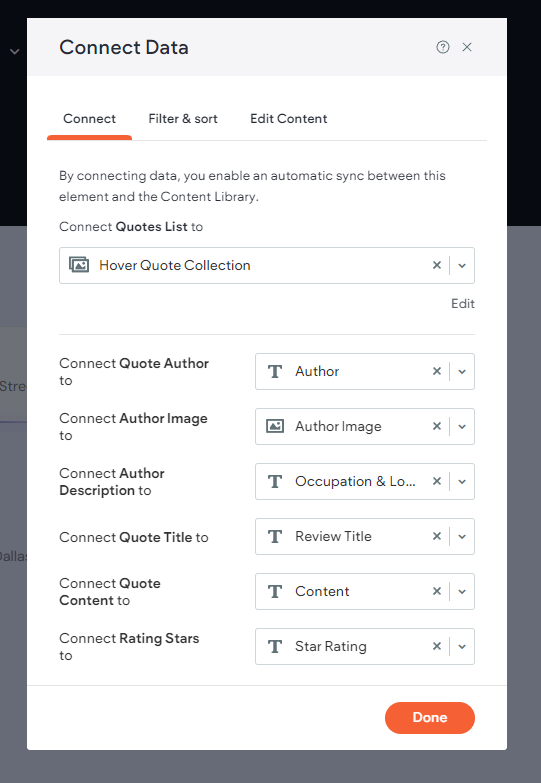Open the help question mark icon
The image size is (541, 783).
pyautogui.click(x=443, y=47)
